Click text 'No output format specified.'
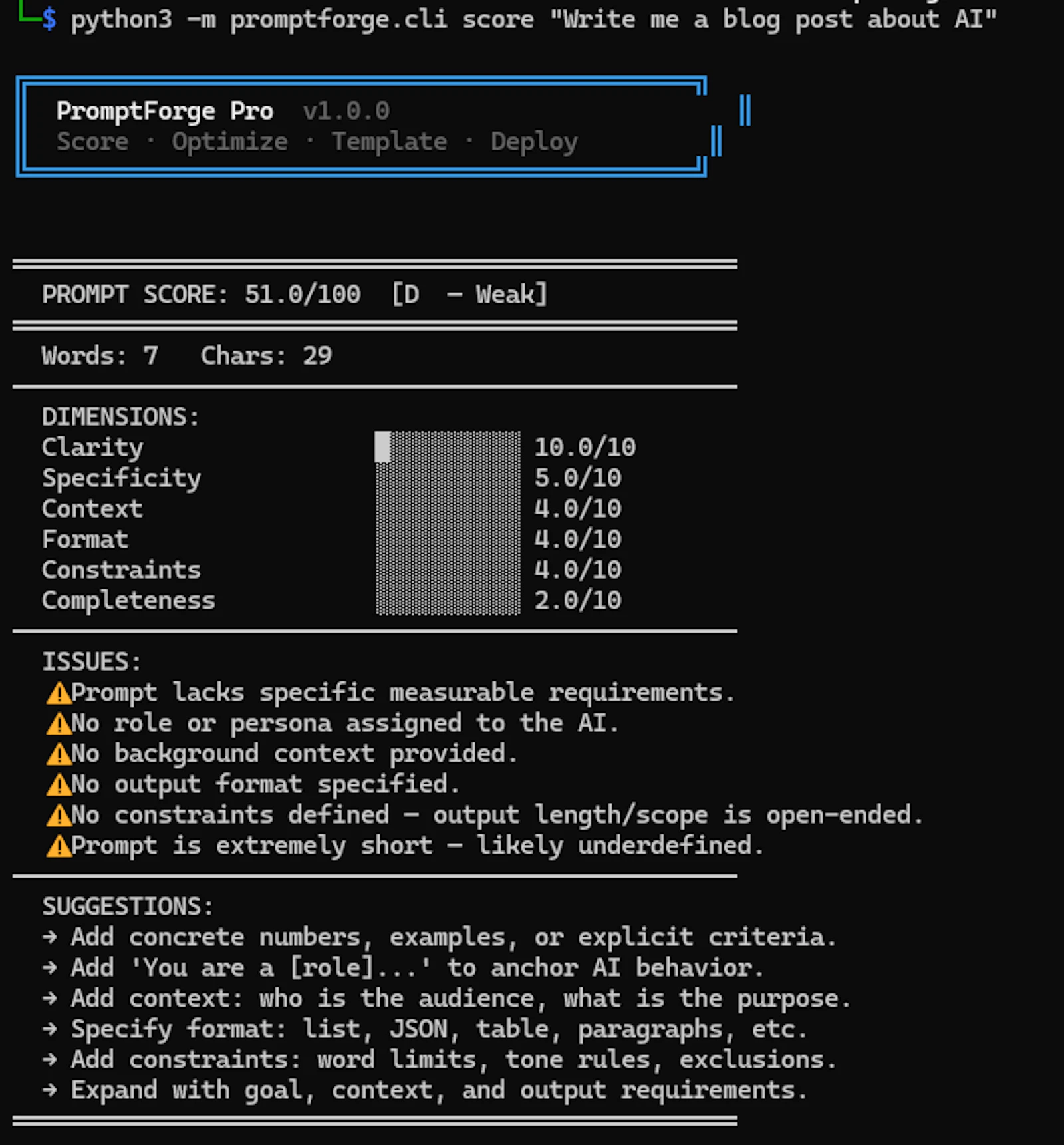 pyautogui.click(x=265, y=784)
